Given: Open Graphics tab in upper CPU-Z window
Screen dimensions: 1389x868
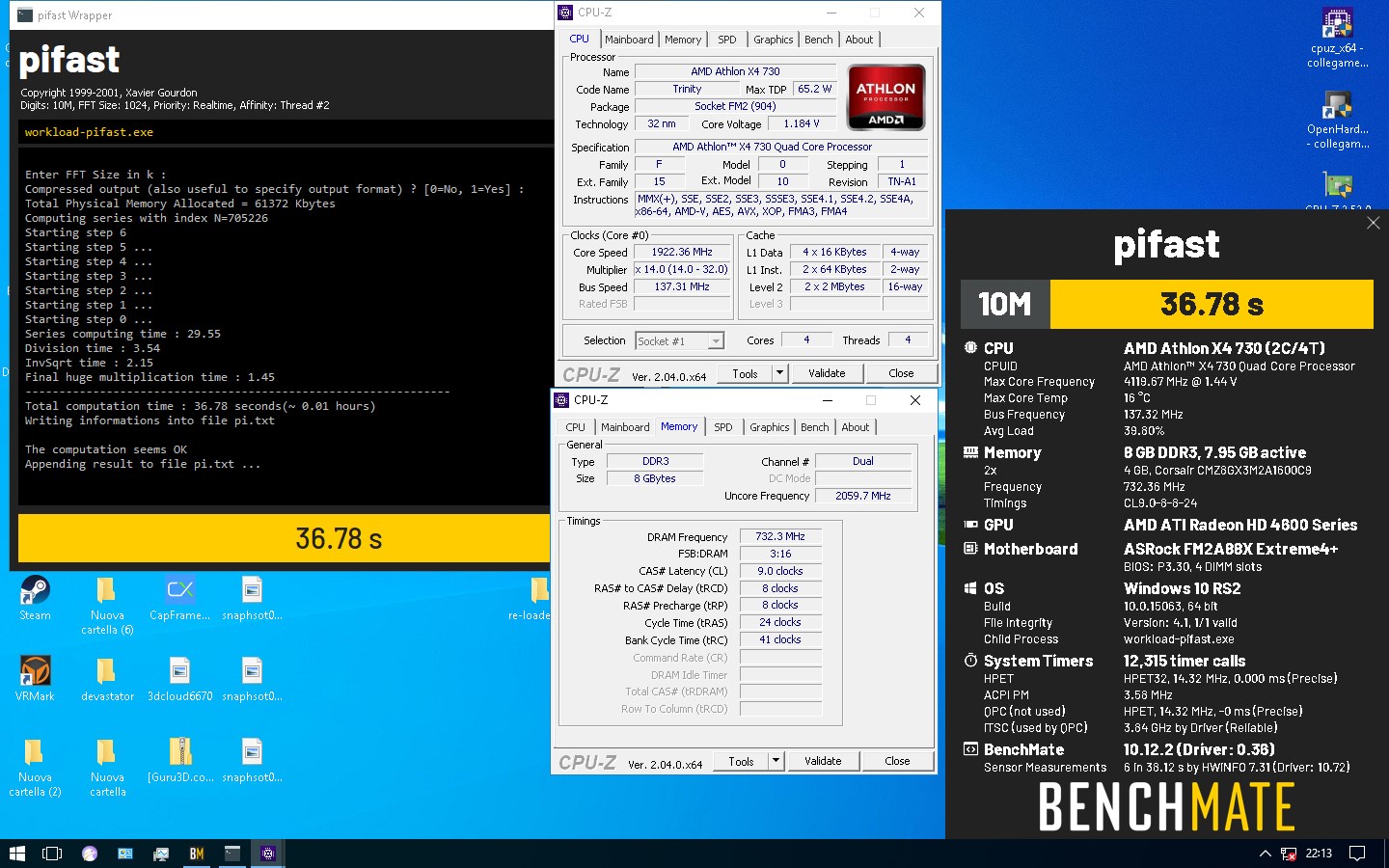Looking at the screenshot, I should tap(774, 40).
